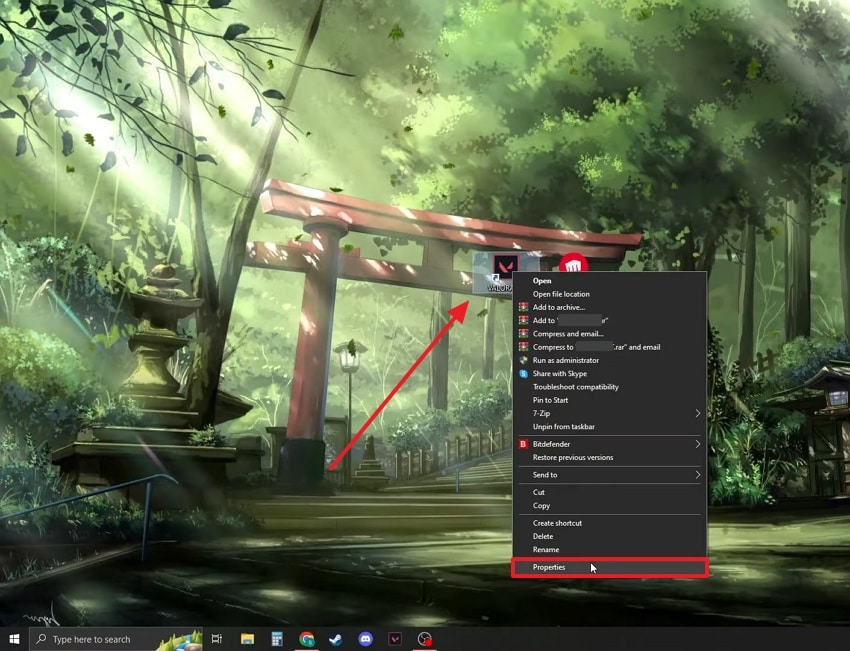Click the shield icon on Run as administrator
Screen dimensions: 850x651
(x=524, y=360)
